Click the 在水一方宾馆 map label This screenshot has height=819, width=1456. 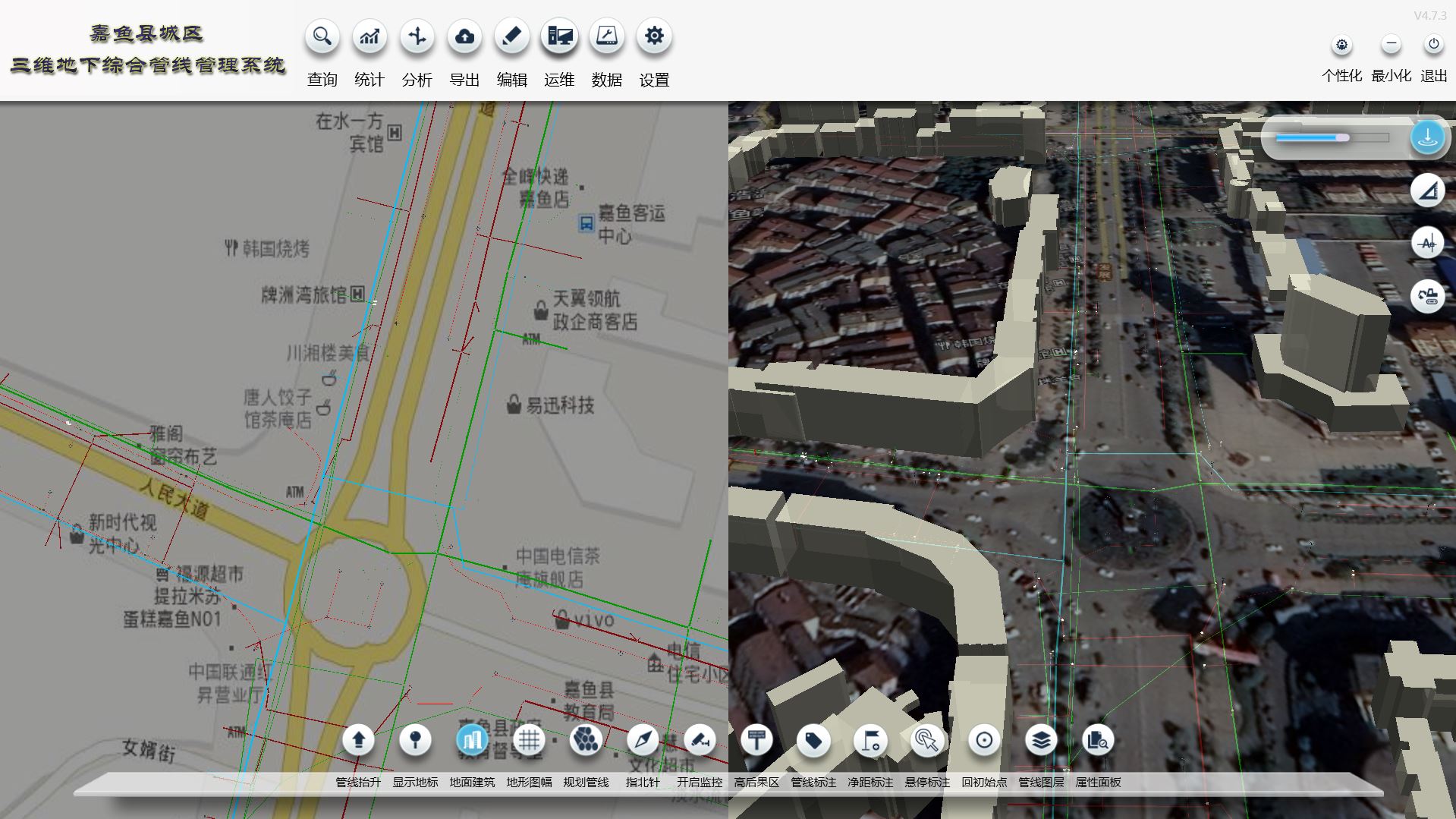click(x=350, y=131)
